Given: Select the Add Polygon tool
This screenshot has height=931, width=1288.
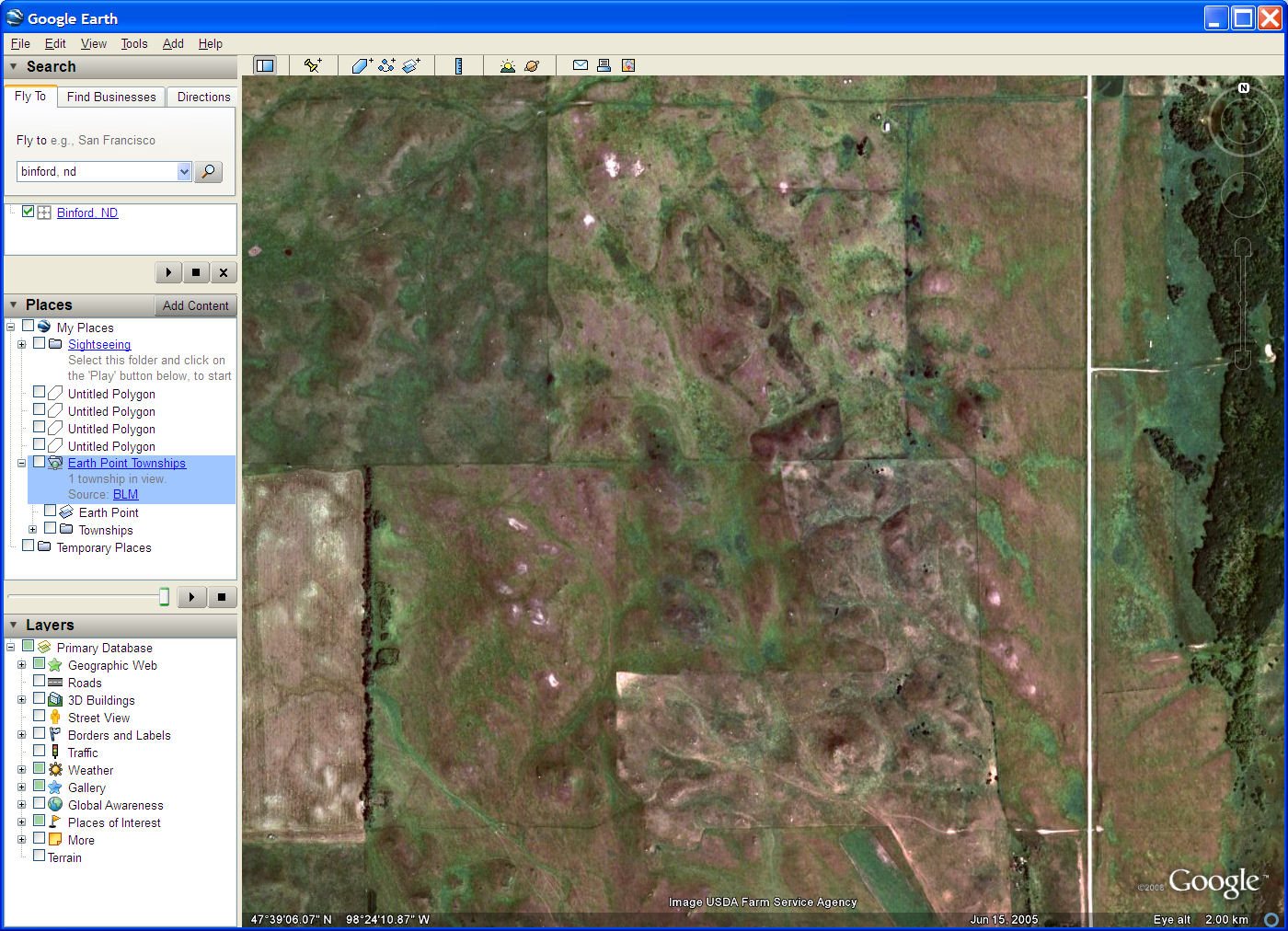Looking at the screenshot, I should tap(362, 65).
